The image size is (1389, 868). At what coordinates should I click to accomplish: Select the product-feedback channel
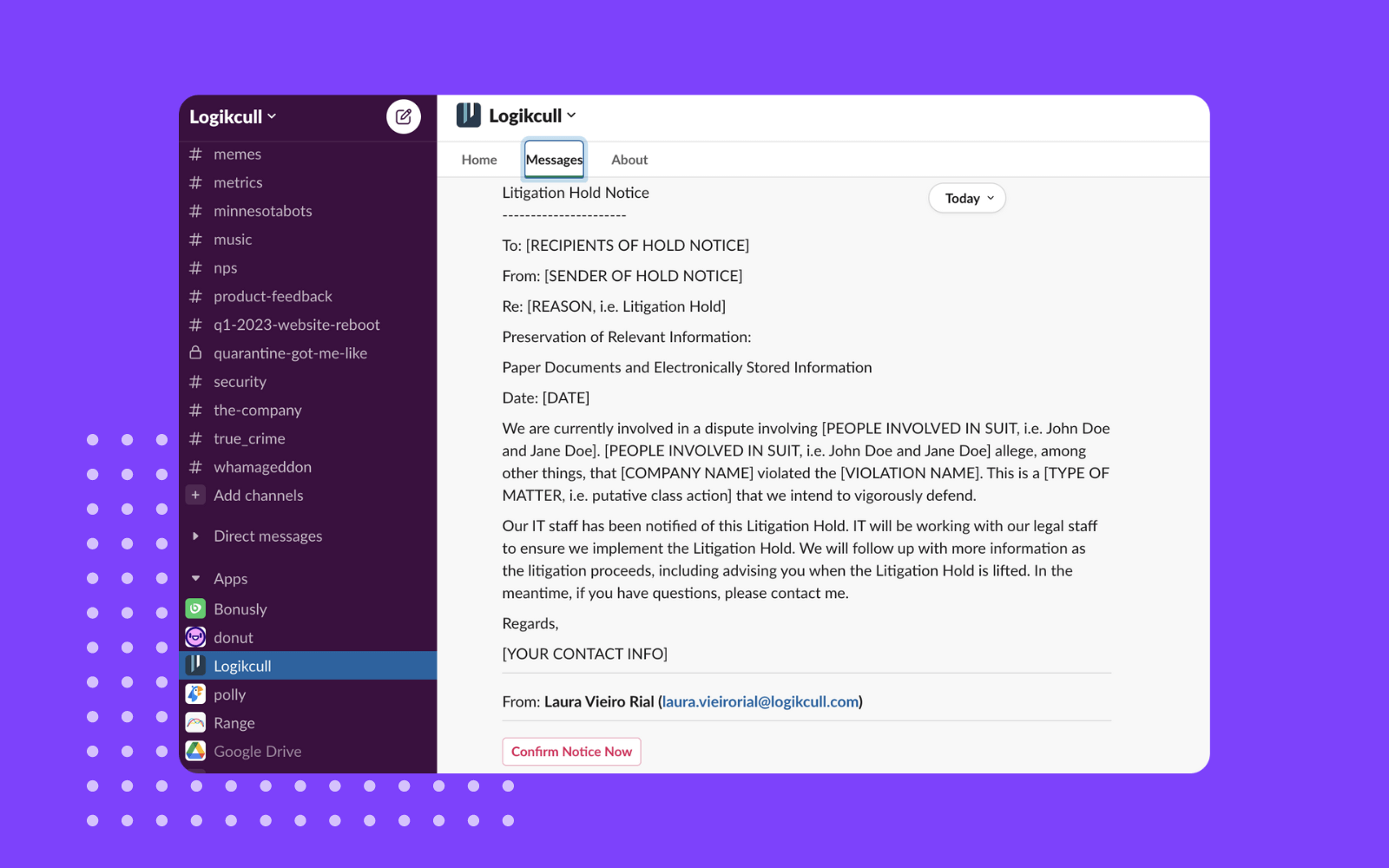pyautogui.click(x=273, y=296)
